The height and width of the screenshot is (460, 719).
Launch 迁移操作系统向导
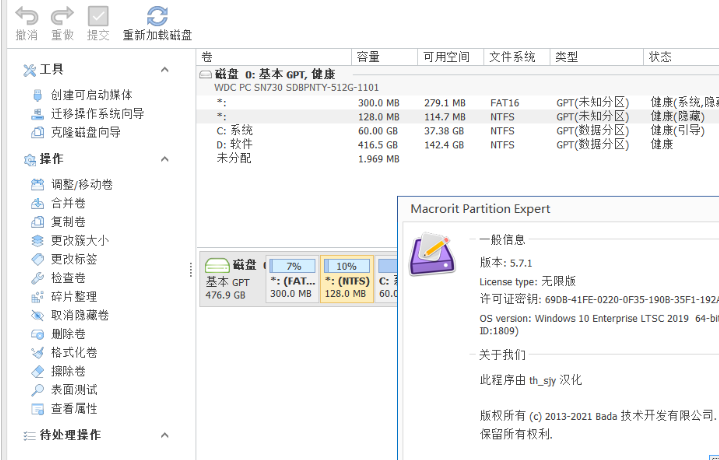(97, 114)
